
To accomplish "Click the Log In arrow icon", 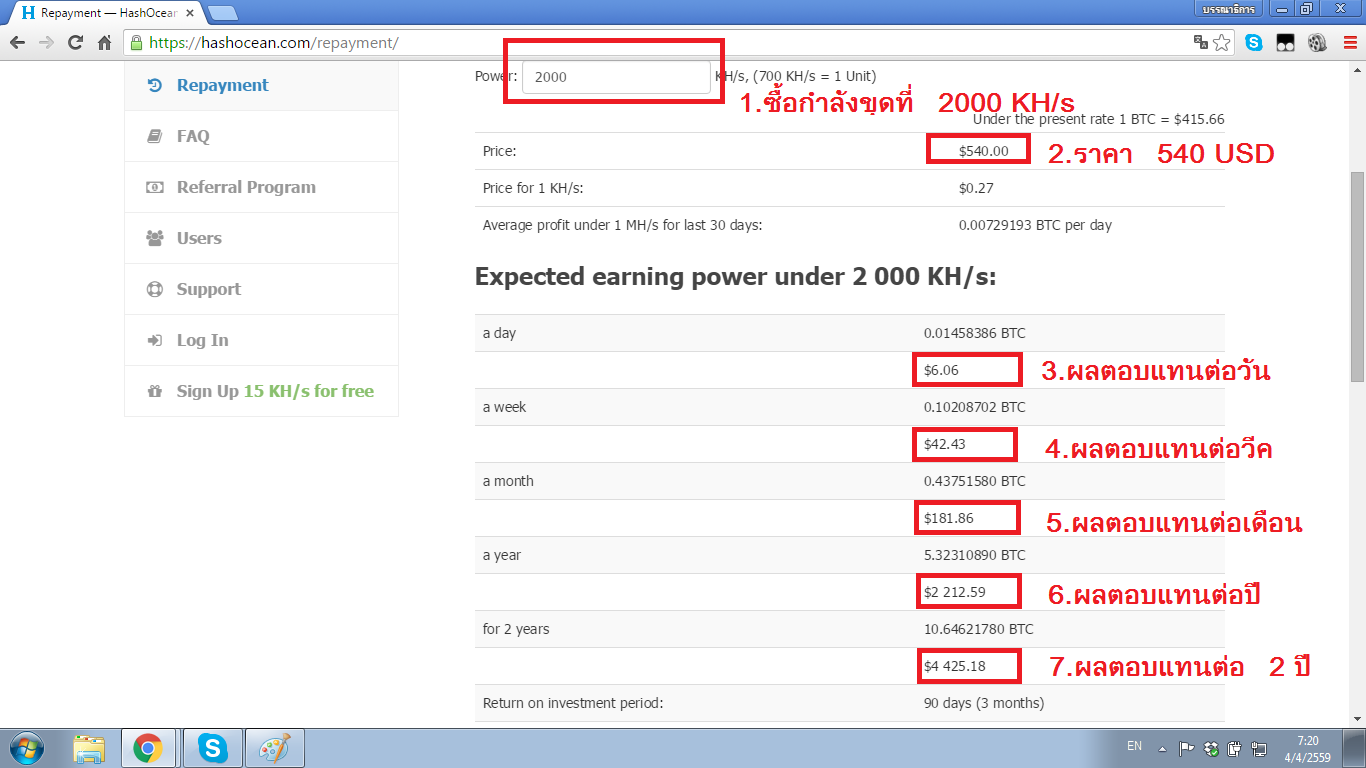I will pos(154,340).
